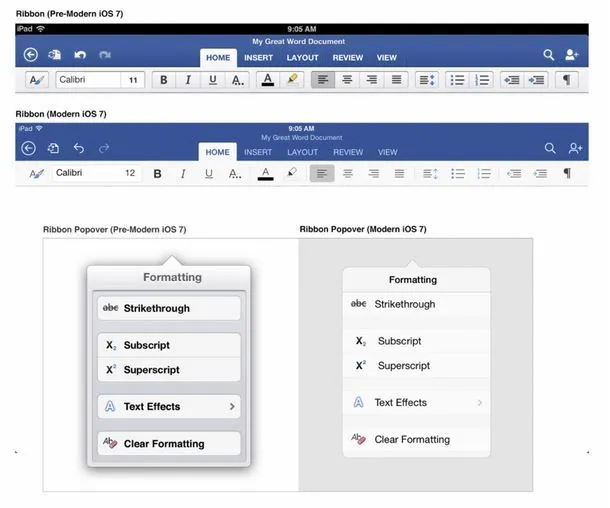Align left in Pre-Modern ribbon

(323, 80)
